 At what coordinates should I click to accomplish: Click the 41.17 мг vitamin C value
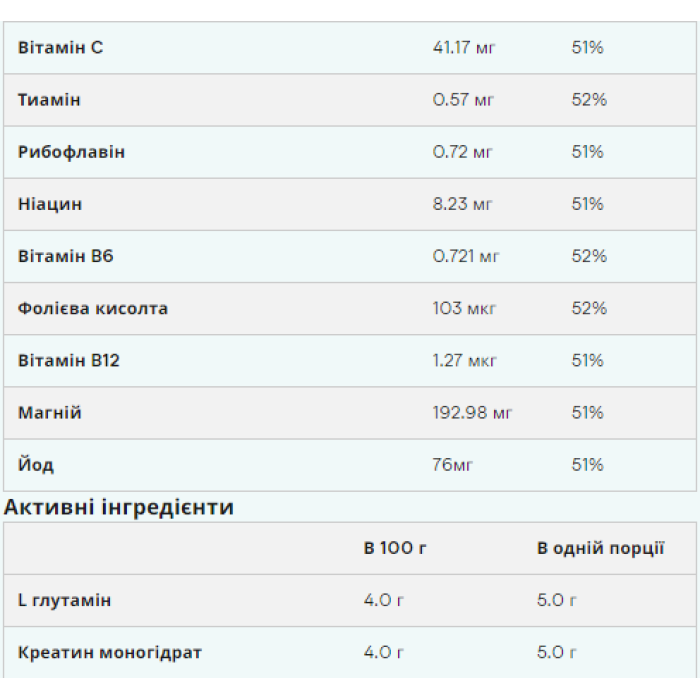(x=464, y=48)
